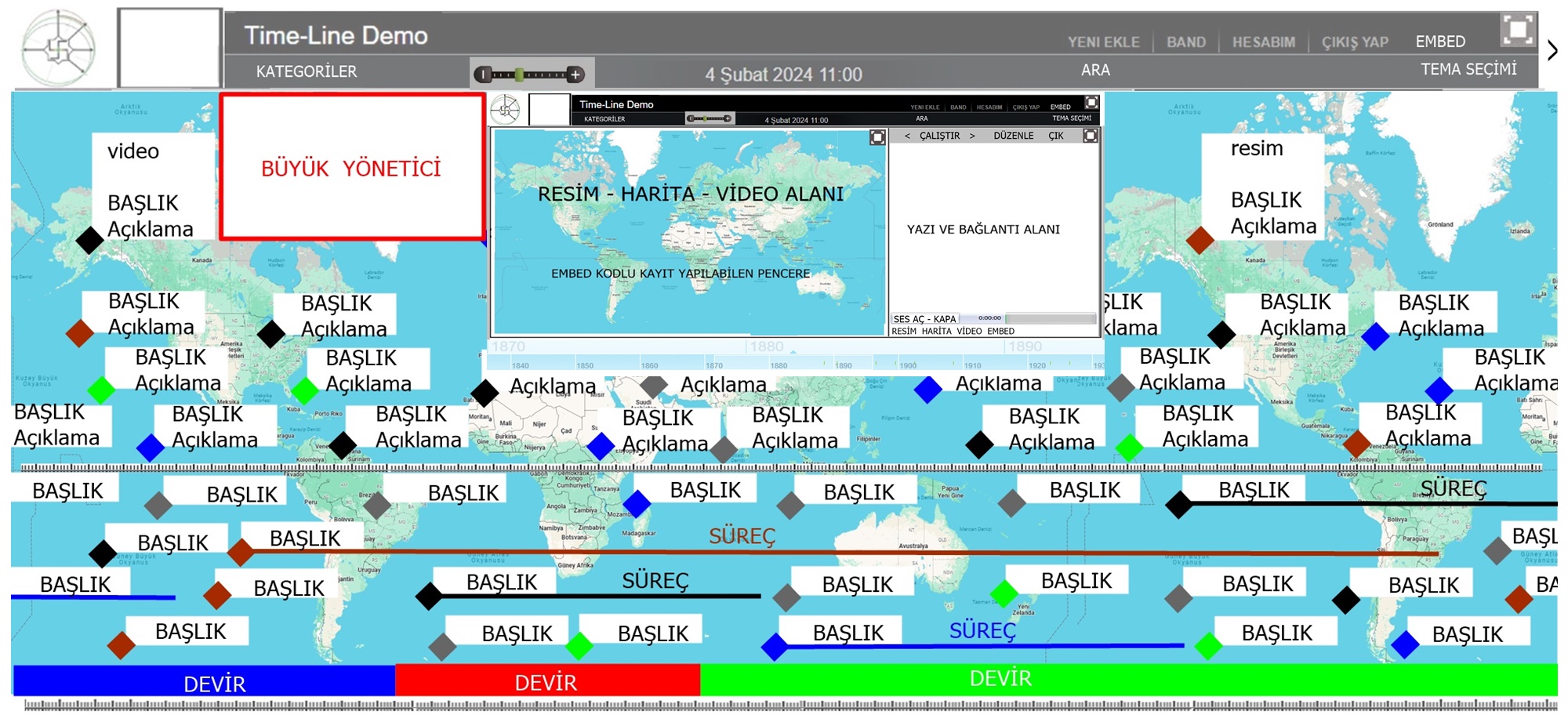This screenshot has height=722, width=1568.
Task: Go back using the "<" arrow before ÇALIŞTIR
Action: [x=907, y=136]
